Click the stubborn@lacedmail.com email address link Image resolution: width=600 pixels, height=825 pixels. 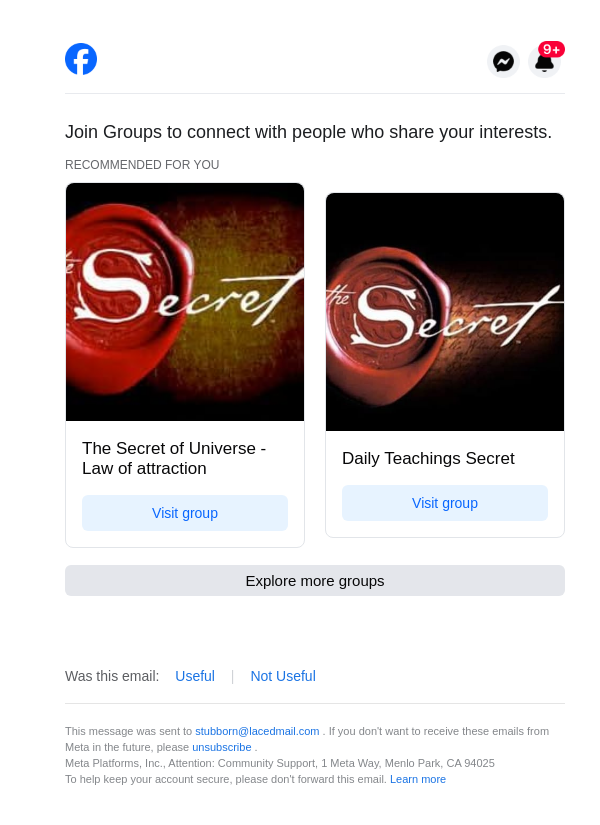257,731
